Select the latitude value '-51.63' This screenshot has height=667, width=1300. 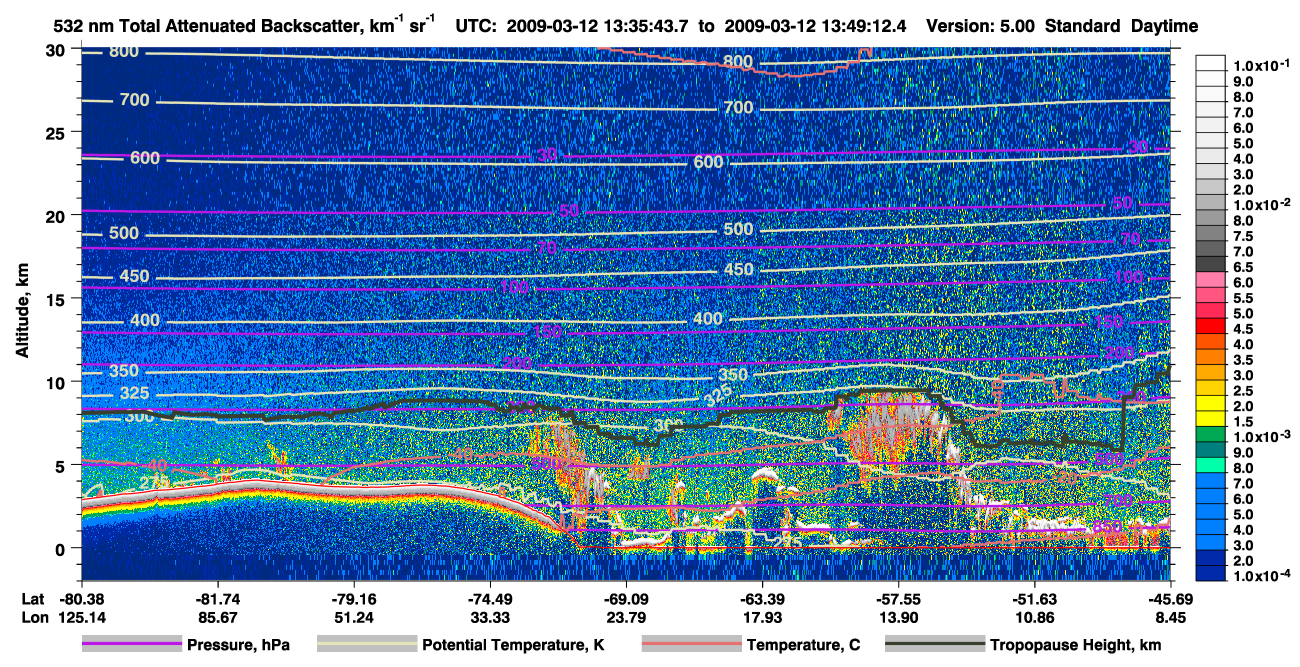click(x=1034, y=599)
